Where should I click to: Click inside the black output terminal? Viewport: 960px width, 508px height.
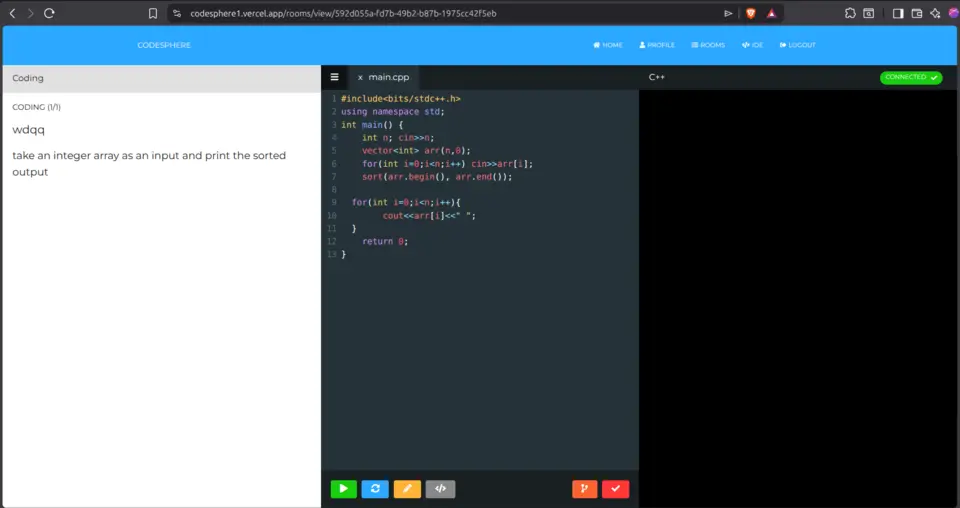799,299
